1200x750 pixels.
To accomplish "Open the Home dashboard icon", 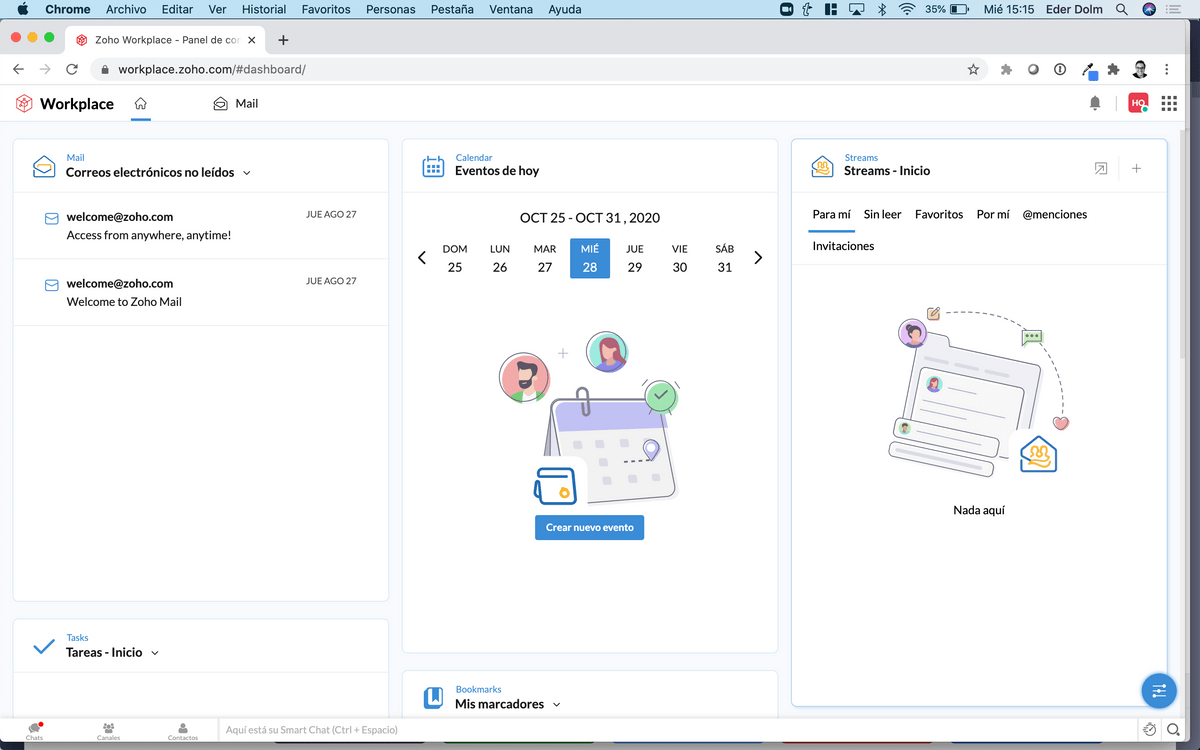I will (x=141, y=103).
